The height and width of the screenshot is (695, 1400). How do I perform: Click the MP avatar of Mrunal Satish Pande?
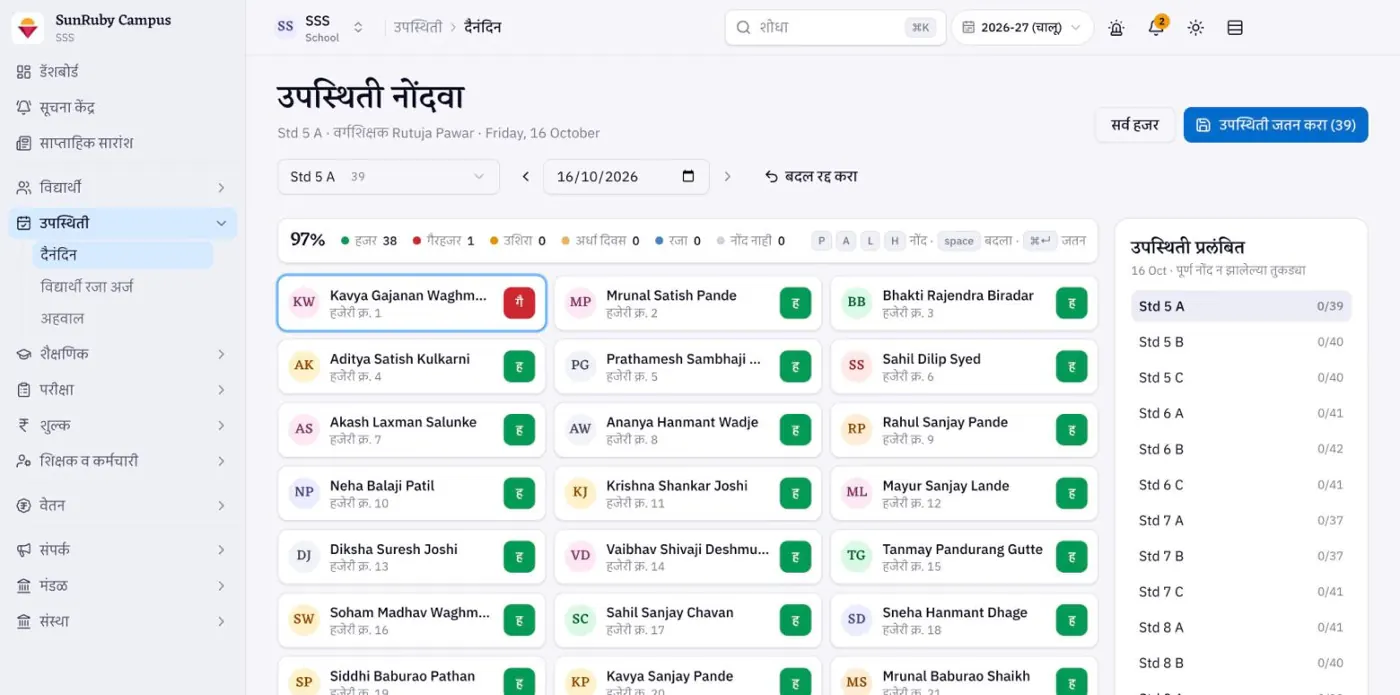580,302
